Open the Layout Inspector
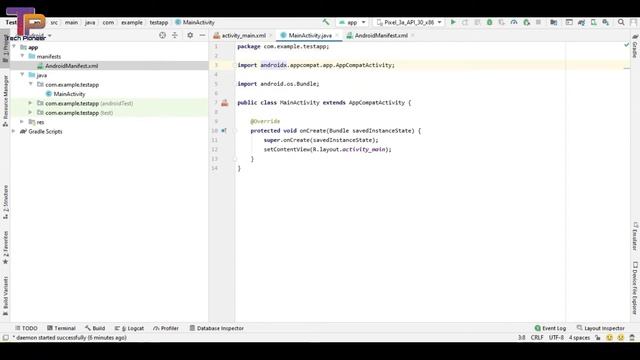Screen dimensions: 640x360 click(600, 328)
